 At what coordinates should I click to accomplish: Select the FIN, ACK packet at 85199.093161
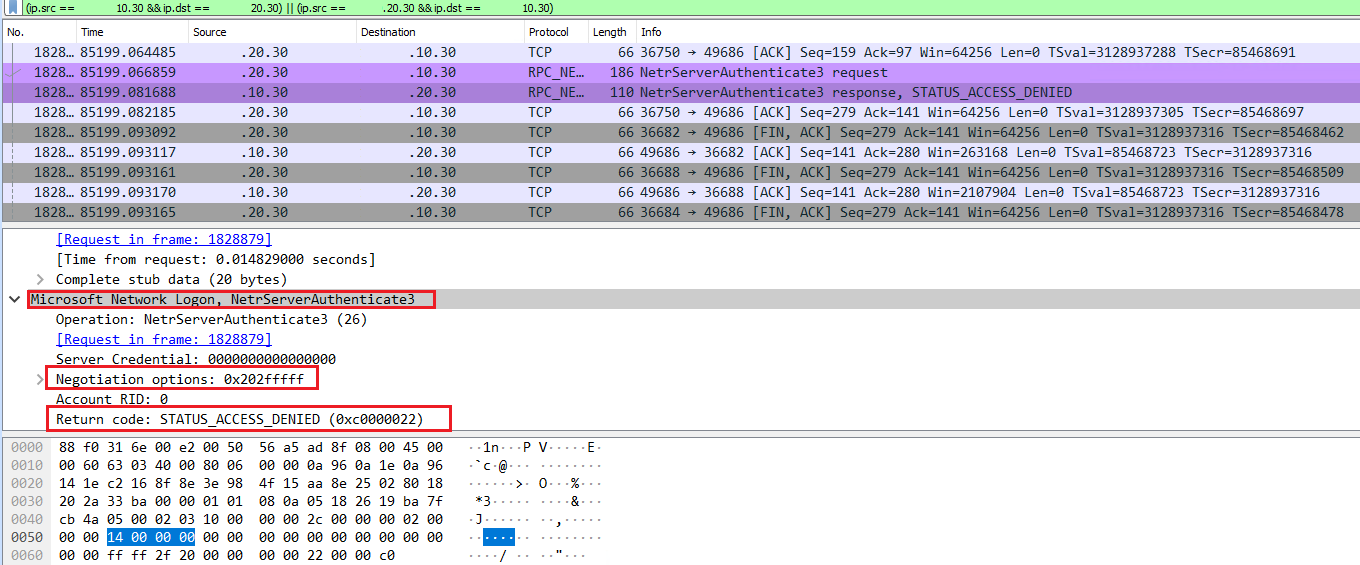(x=680, y=172)
